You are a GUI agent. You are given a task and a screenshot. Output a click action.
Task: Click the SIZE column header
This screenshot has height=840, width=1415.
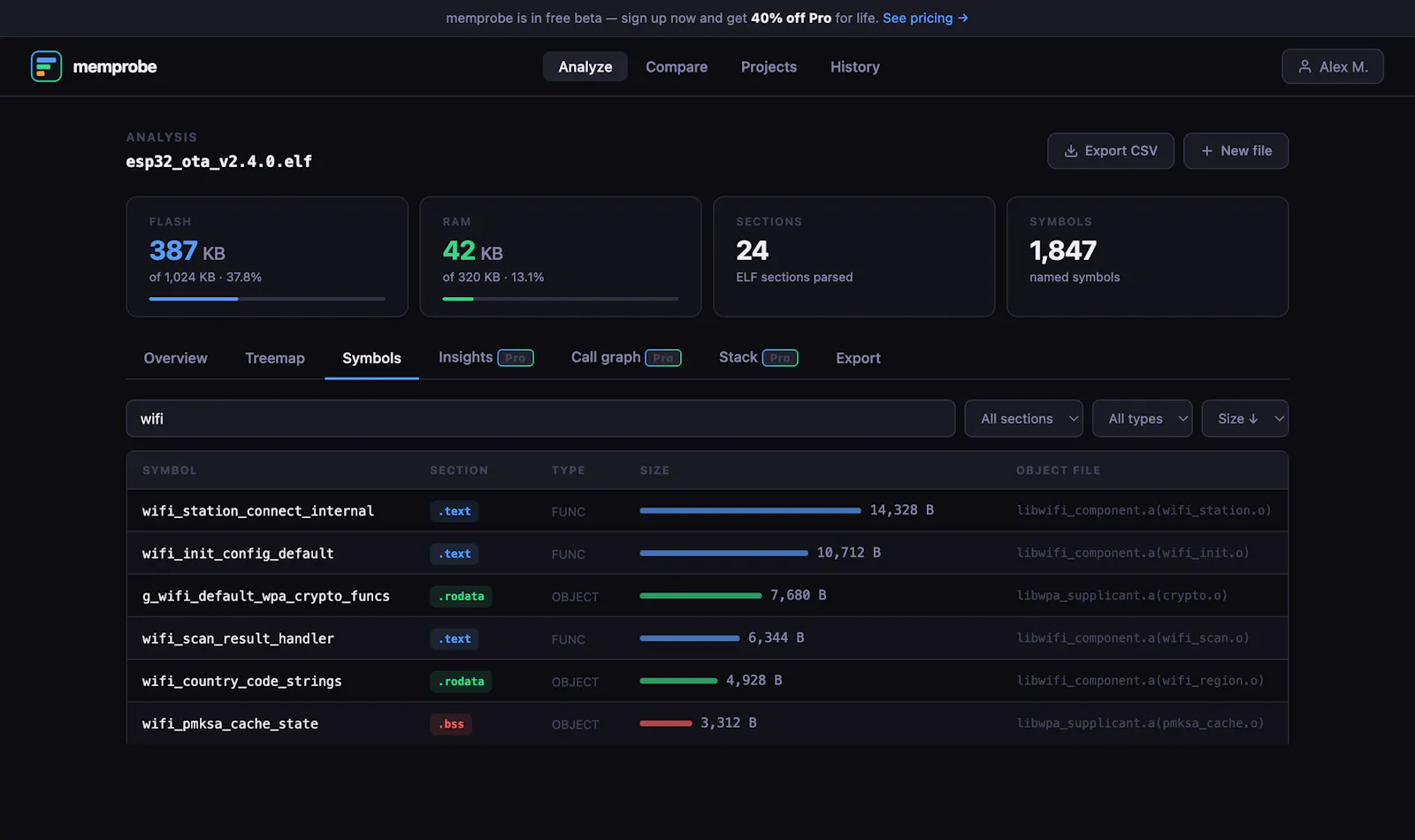click(x=654, y=470)
